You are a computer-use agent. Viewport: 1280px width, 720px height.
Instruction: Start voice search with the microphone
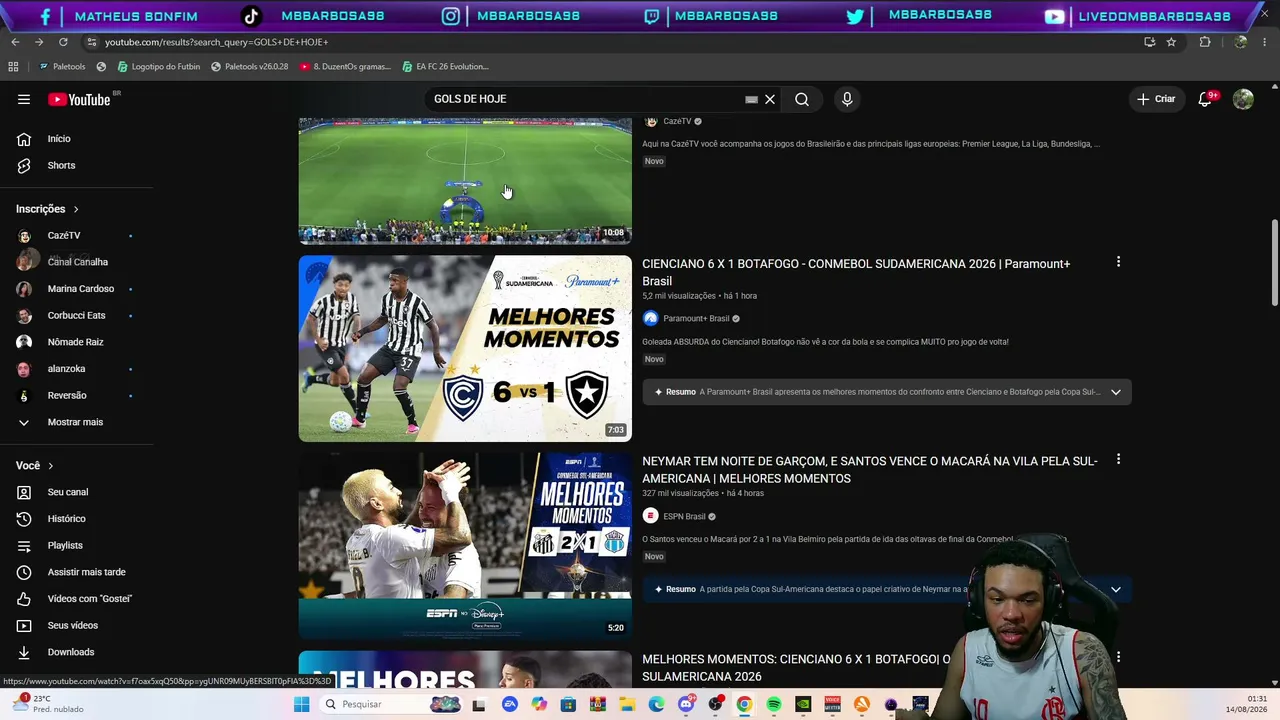tap(847, 99)
